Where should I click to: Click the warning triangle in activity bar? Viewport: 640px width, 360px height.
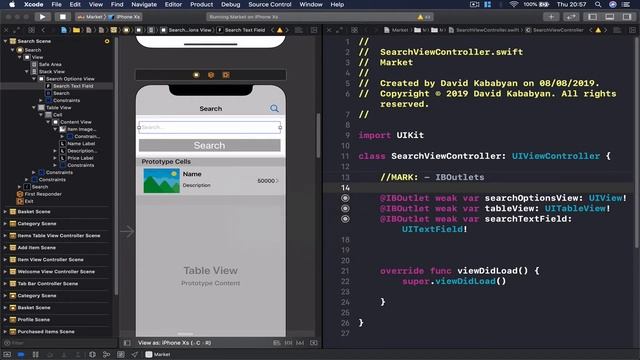[420, 17]
